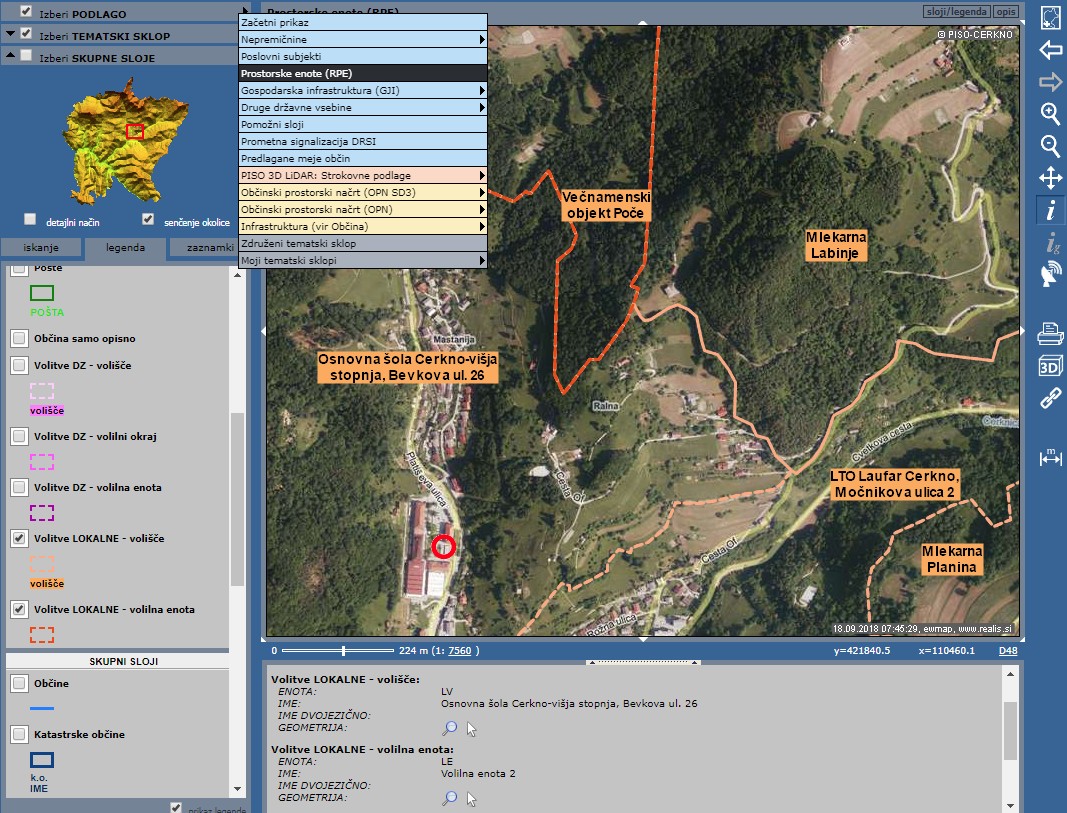Viewport: 1067px width, 813px height.
Task: Click the map scale slider handle
Action: tap(344, 651)
